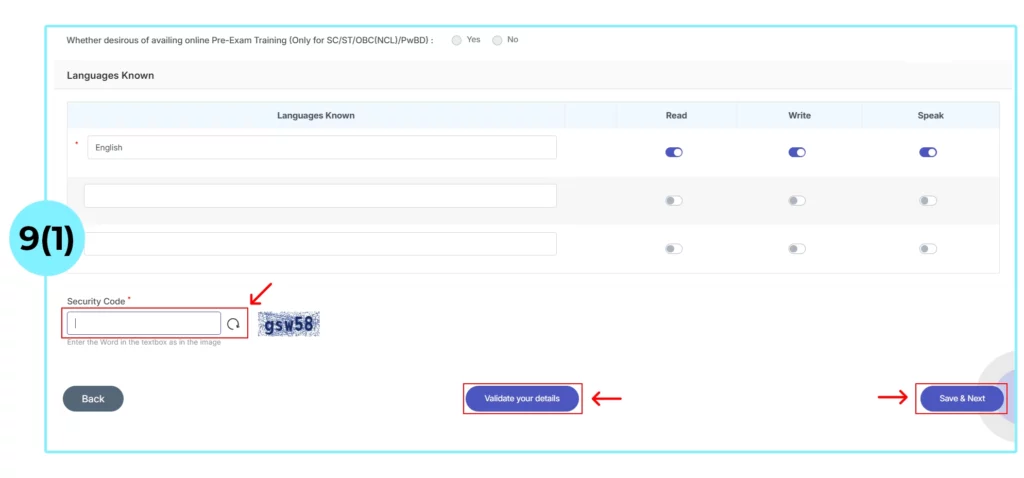This screenshot has height=478, width=1024.
Task: Enable Speak toggle in second language row
Action: click(928, 200)
